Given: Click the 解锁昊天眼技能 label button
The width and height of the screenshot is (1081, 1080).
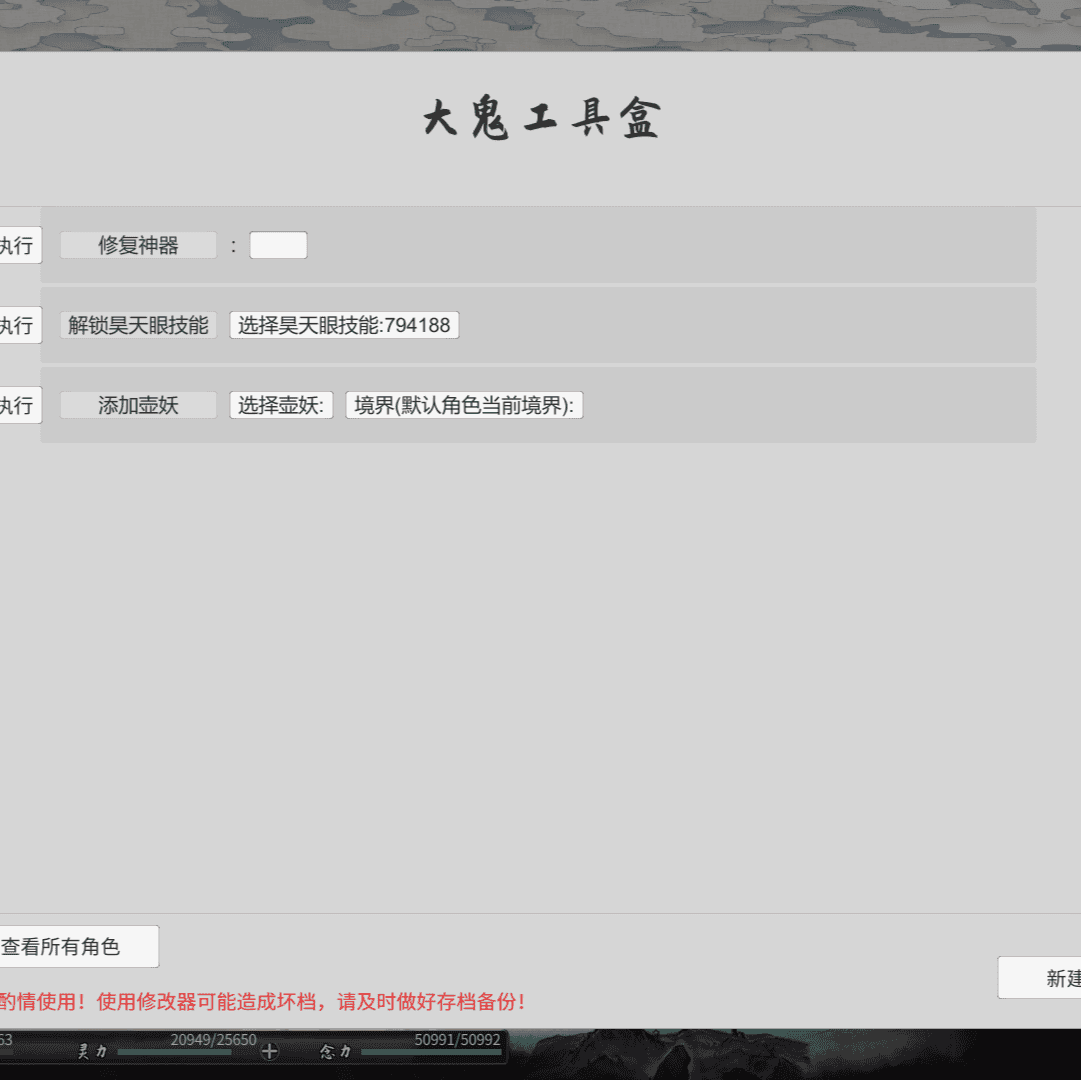Looking at the screenshot, I should coord(138,325).
